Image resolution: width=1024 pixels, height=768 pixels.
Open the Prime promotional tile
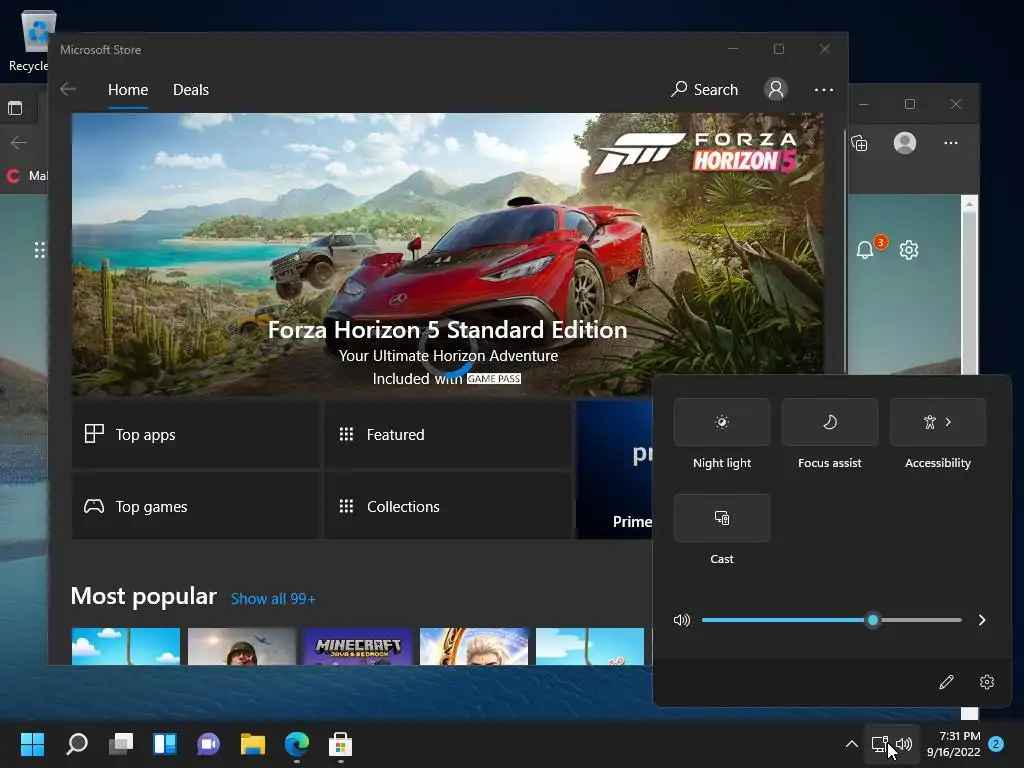(x=614, y=470)
